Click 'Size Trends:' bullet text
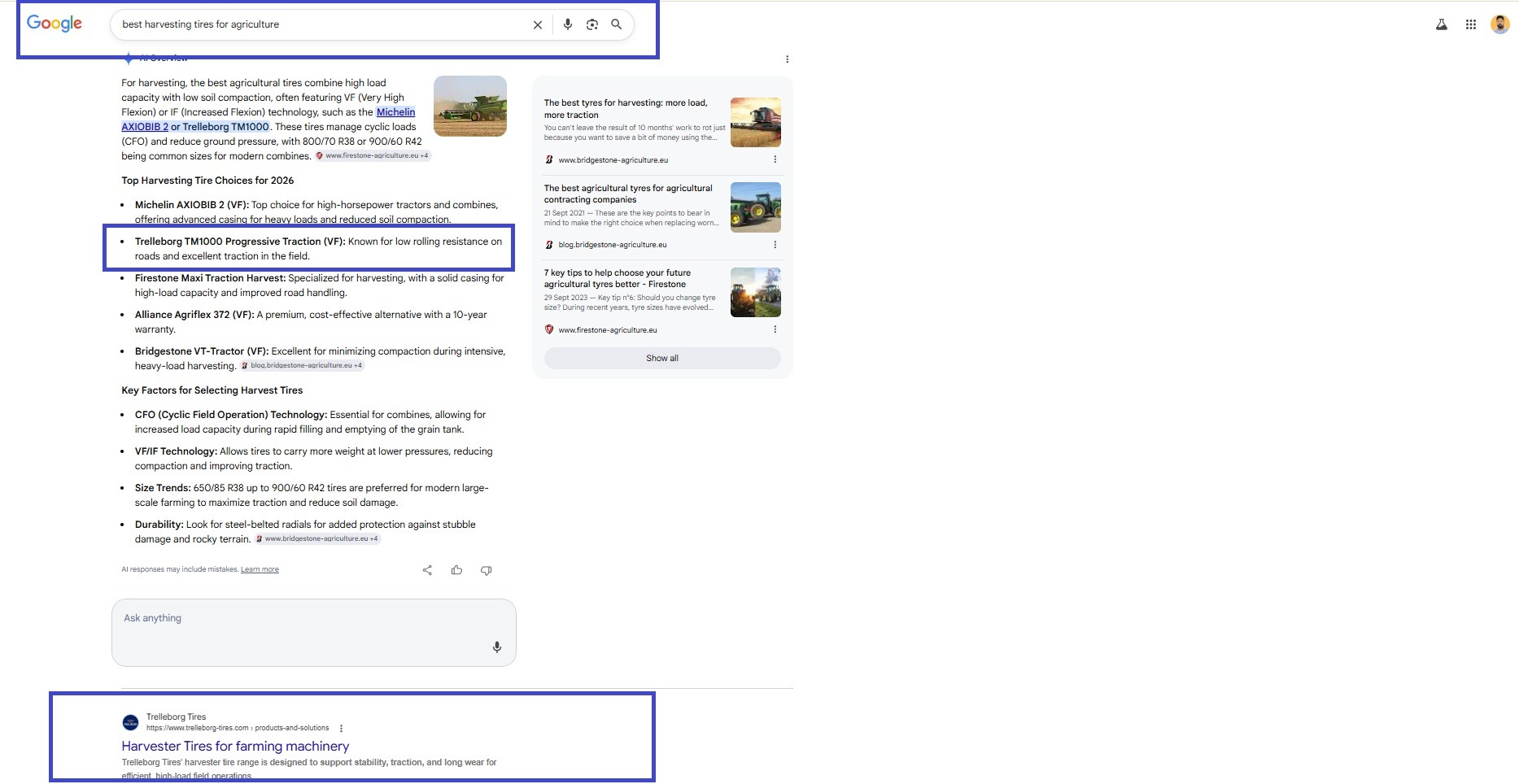1519x784 pixels. 163,488
